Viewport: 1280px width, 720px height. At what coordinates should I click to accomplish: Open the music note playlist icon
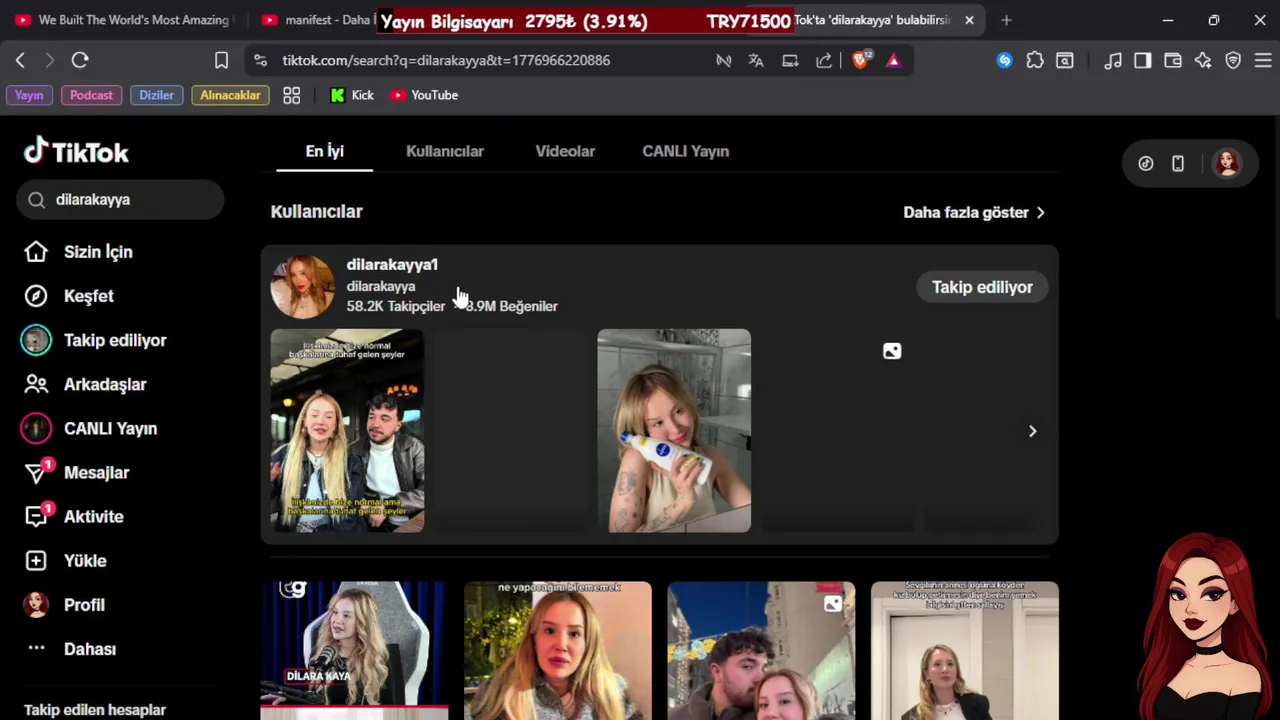click(x=1113, y=60)
